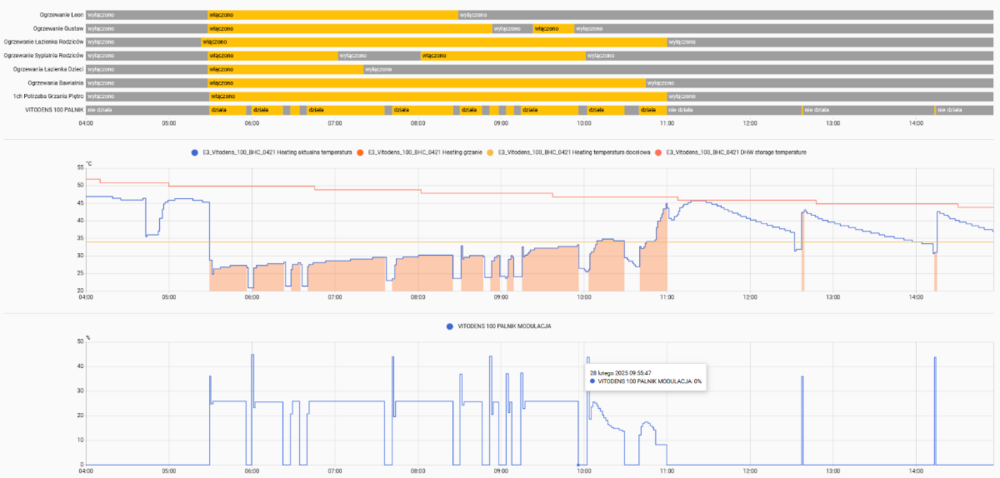Screen dimensions: 1000x478
Task: Click the Ogrzewanie Leon row label
Action: 54,15
